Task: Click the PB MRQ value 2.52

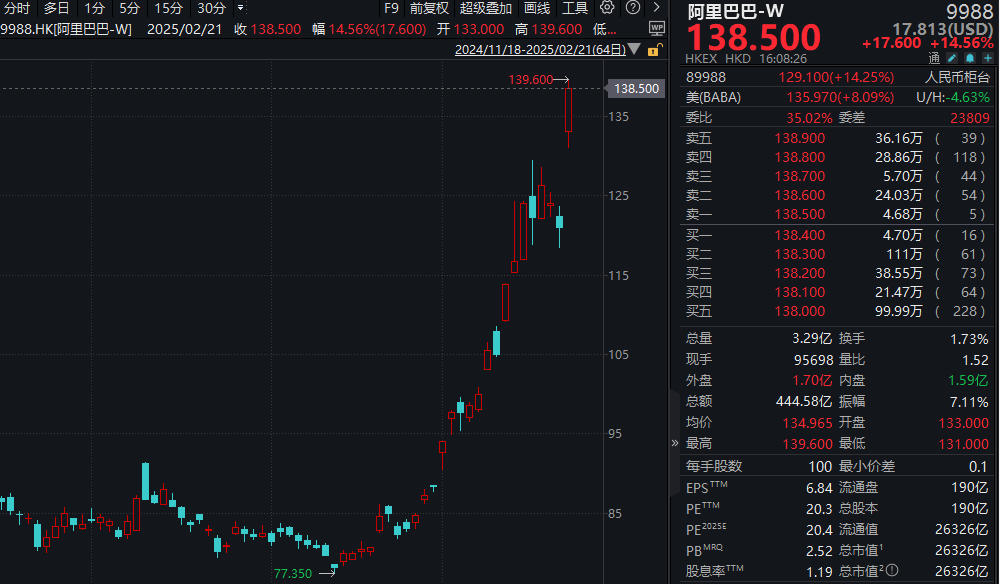Action: (820, 551)
